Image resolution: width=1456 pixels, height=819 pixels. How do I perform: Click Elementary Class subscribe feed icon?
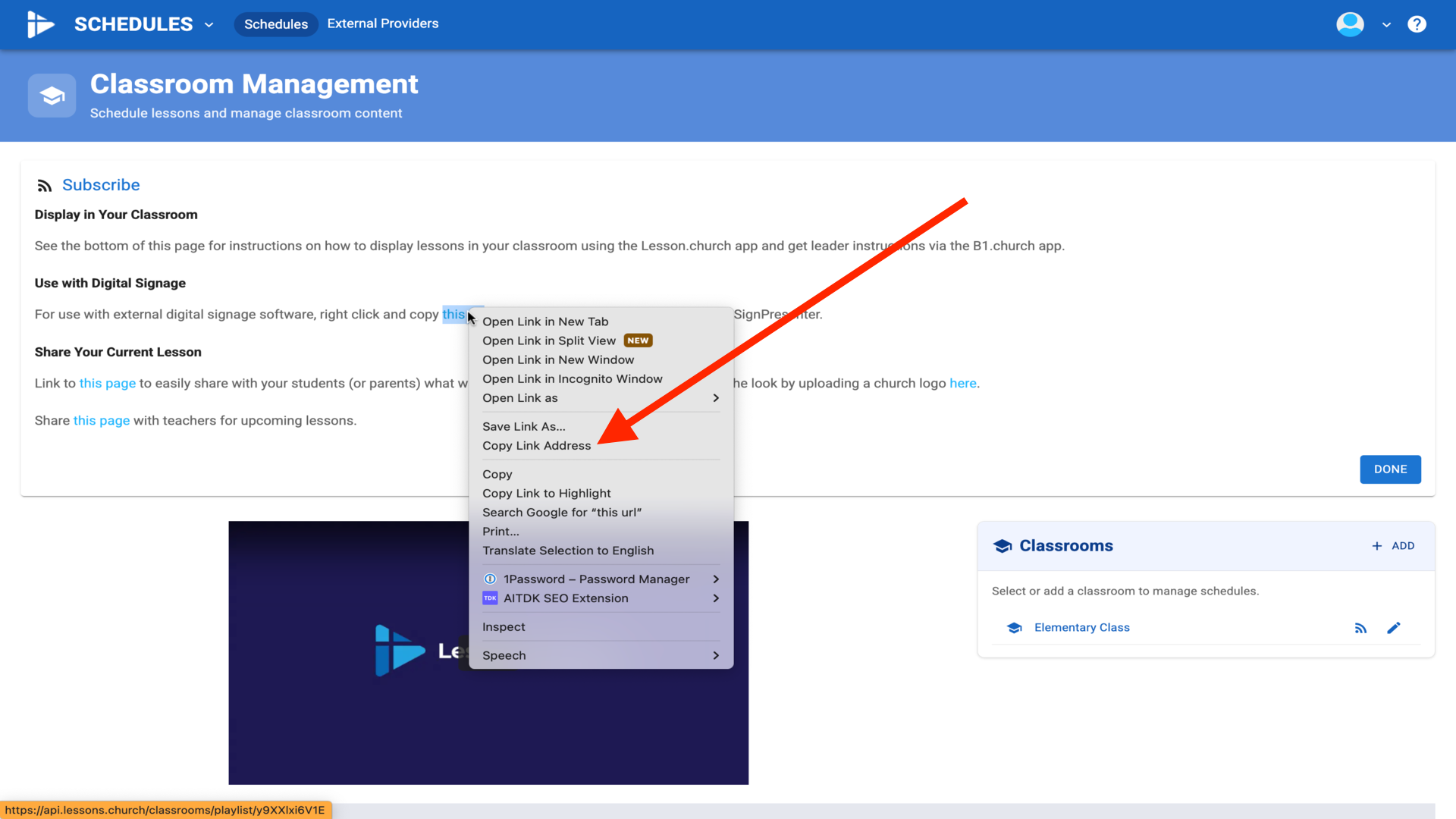[x=1360, y=628]
